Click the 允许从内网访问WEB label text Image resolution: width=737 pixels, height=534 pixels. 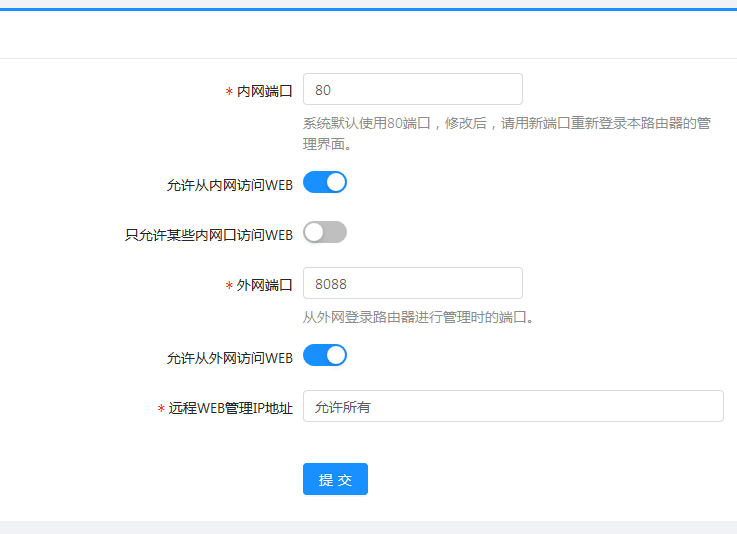coord(229,185)
